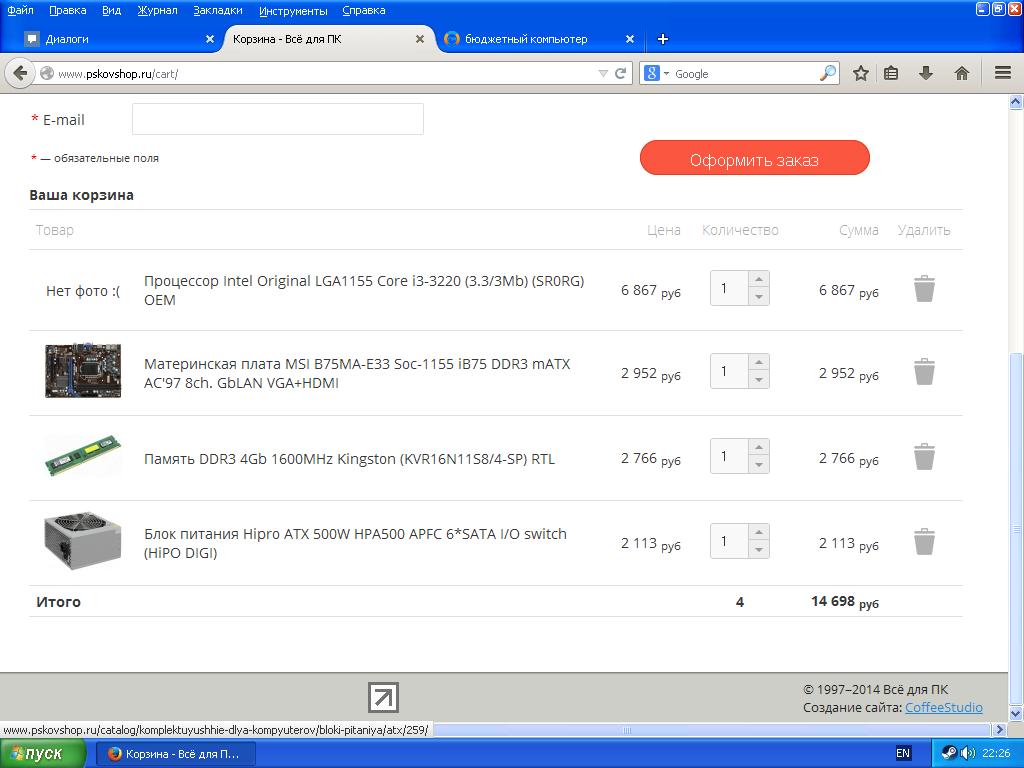Increase quantity of Hipro power supply
The image size is (1024, 768).
(x=759, y=532)
